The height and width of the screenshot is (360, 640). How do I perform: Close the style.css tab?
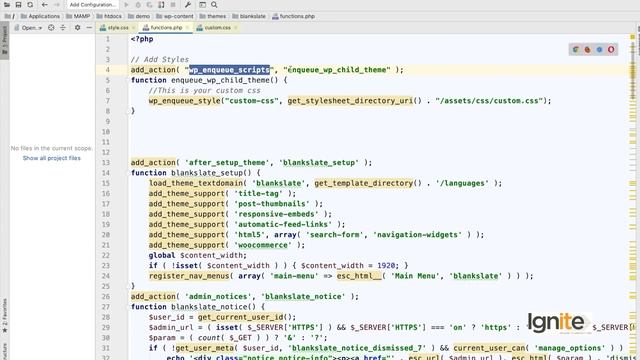coord(133,28)
